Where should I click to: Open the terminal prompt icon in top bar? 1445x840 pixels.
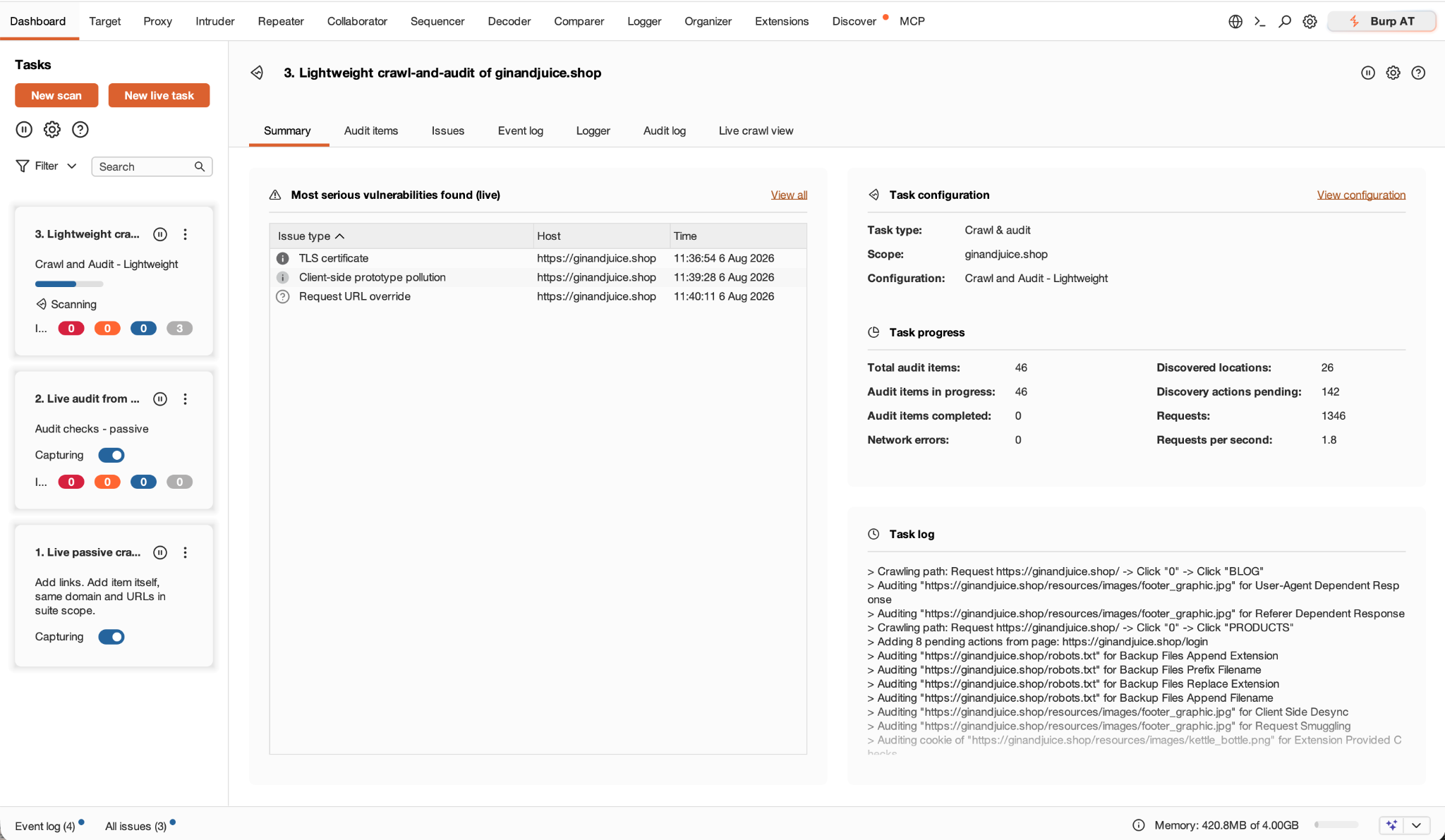(x=1260, y=22)
